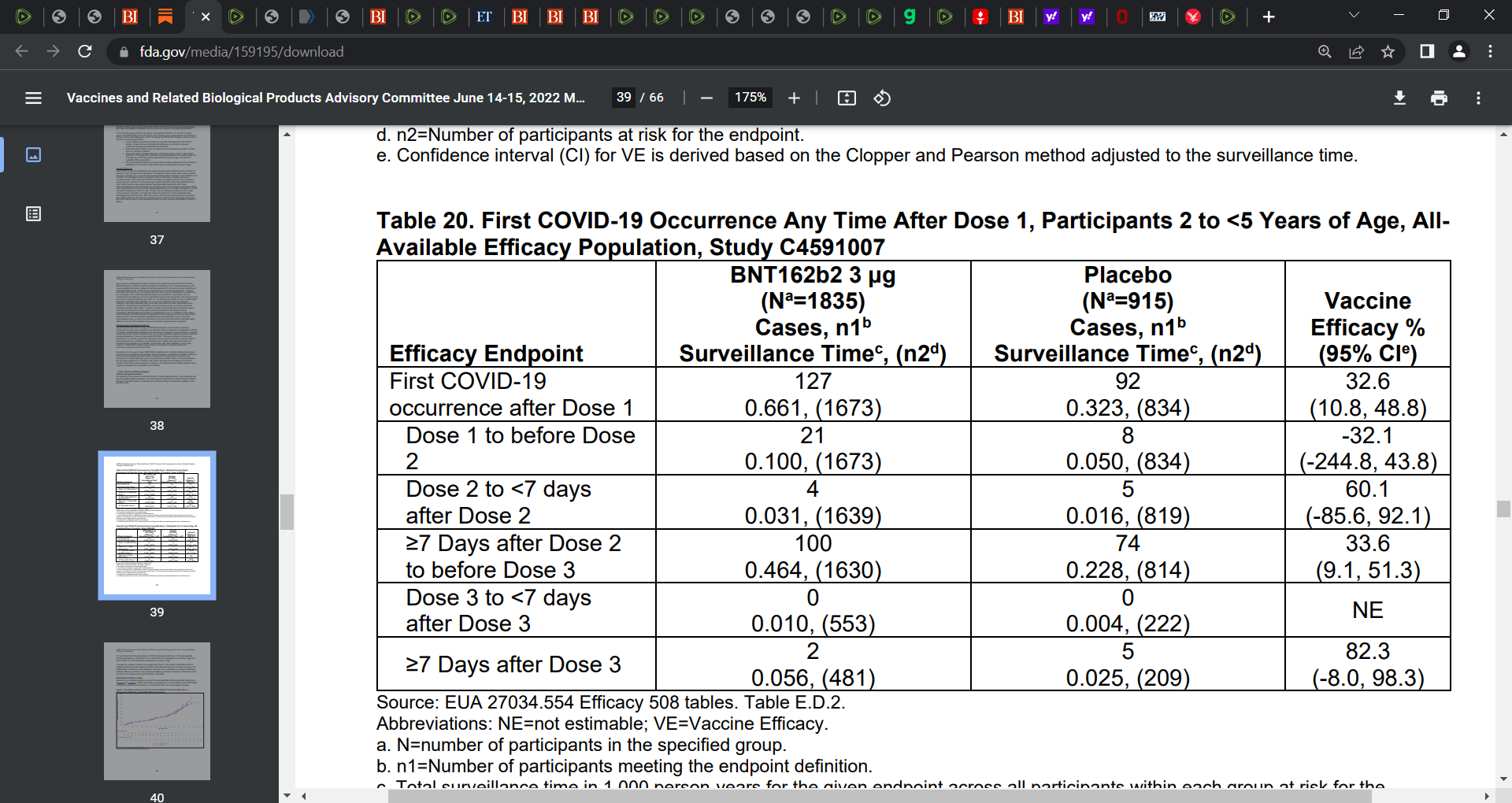Switch to the red O tab
Screen dimensions: 1512x803
[1122, 17]
